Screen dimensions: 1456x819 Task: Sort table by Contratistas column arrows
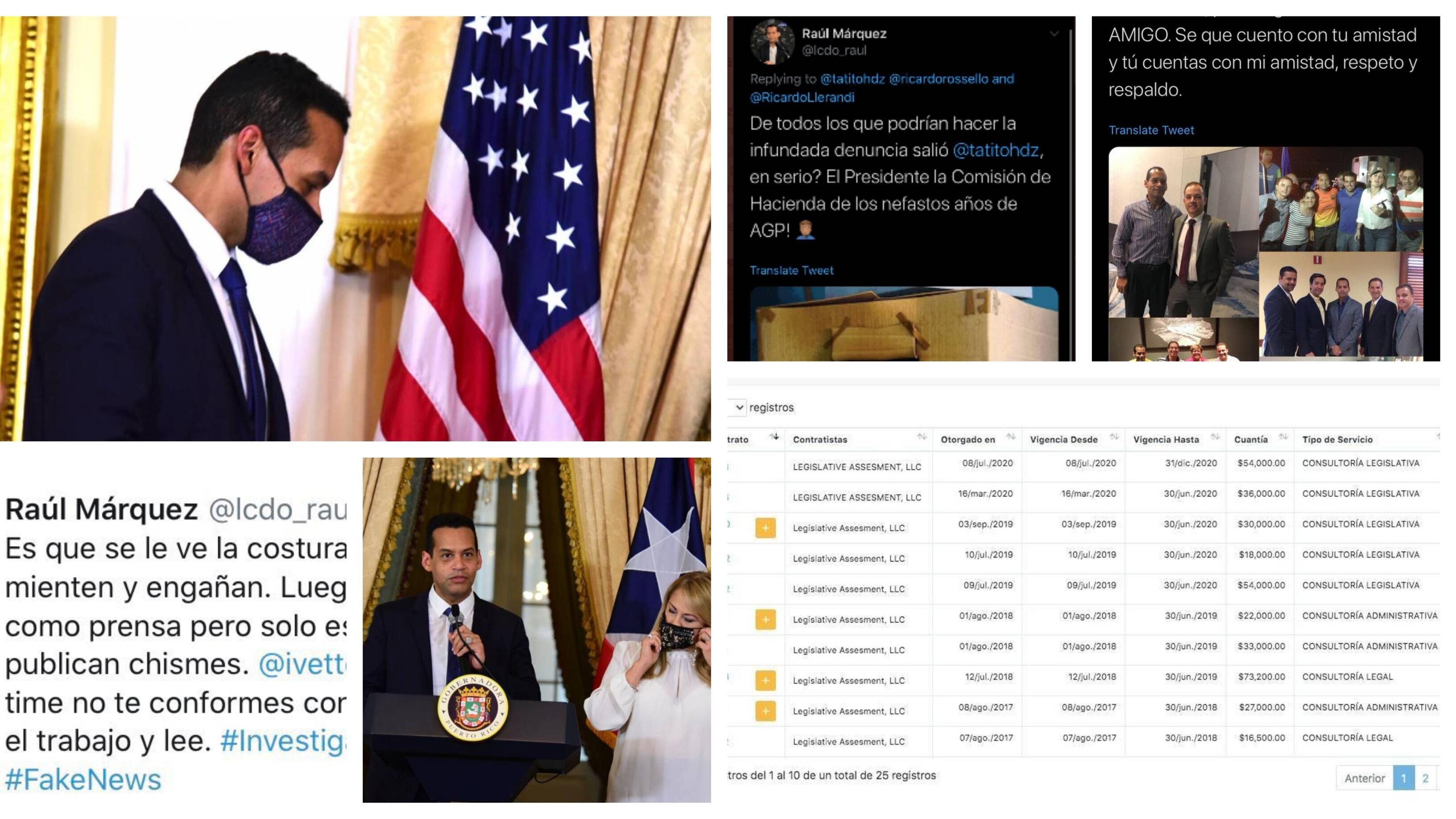pyautogui.click(x=921, y=436)
